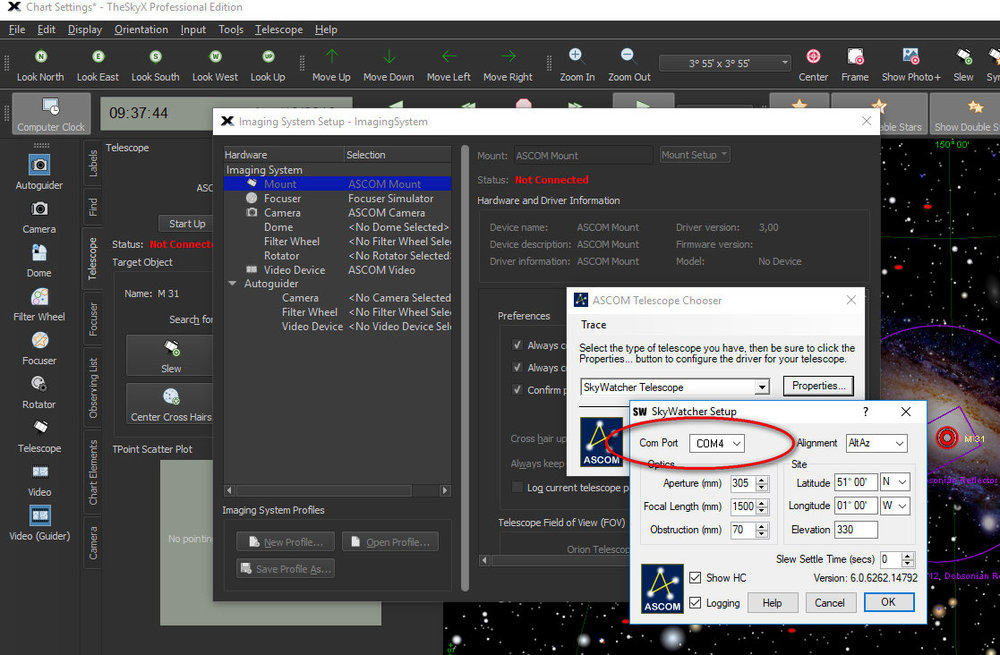Click the Look North toolbar icon
Screen dimensions: 1000x655
click(x=40, y=57)
